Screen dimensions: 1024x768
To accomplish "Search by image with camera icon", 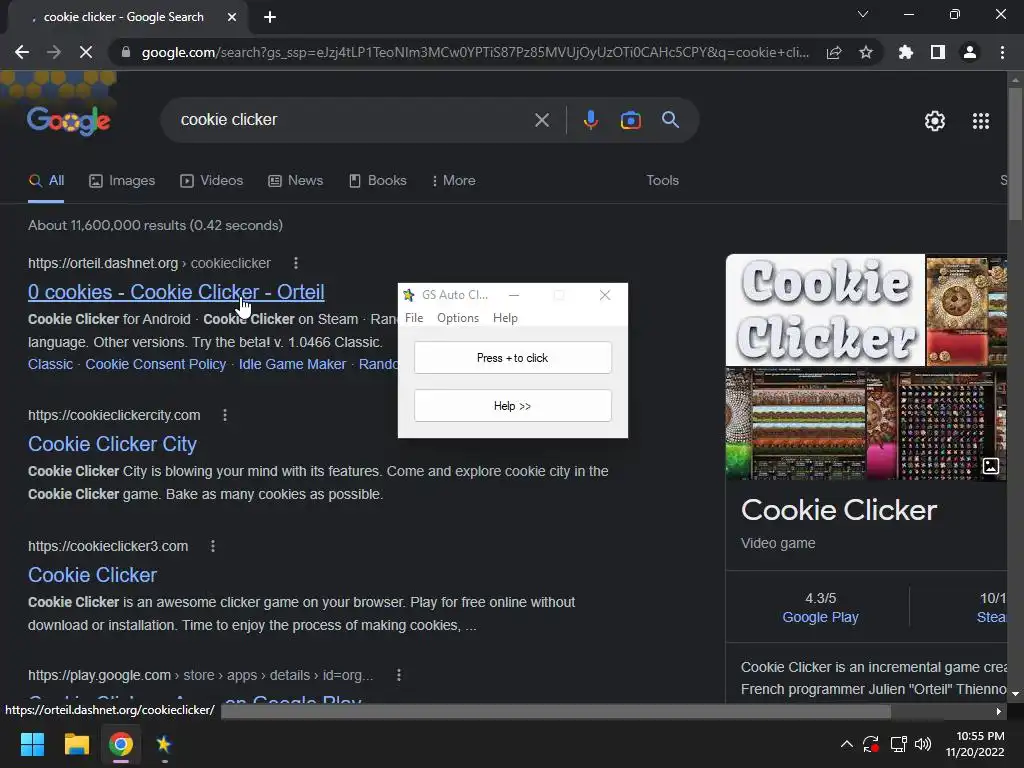I will [x=630, y=120].
